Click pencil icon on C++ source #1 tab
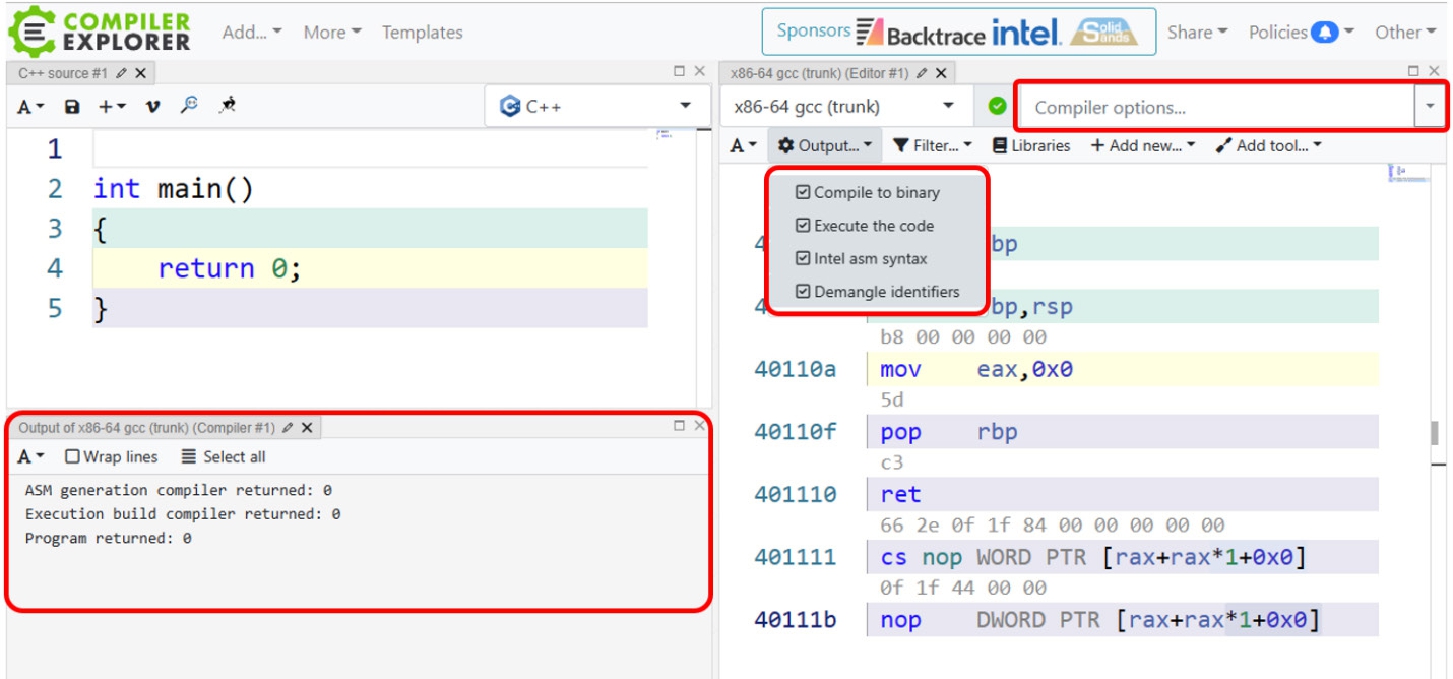This screenshot has width=1453, height=679. [122, 73]
